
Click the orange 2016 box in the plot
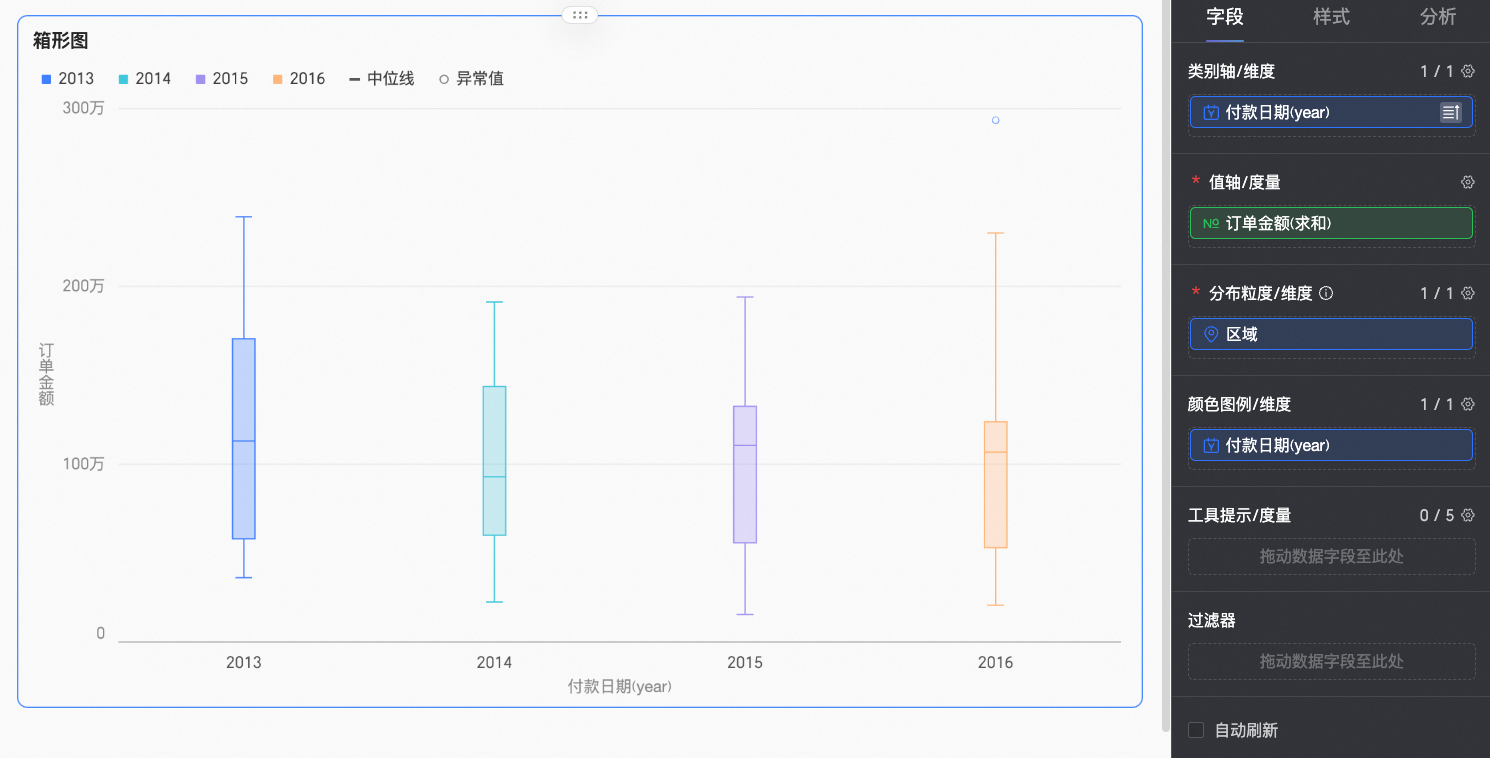[x=995, y=485]
